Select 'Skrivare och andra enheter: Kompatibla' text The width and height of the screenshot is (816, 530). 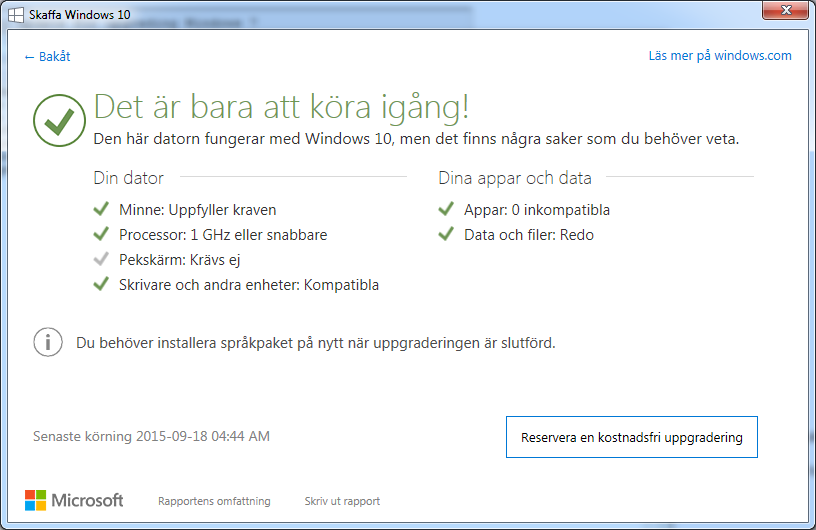click(249, 285)
